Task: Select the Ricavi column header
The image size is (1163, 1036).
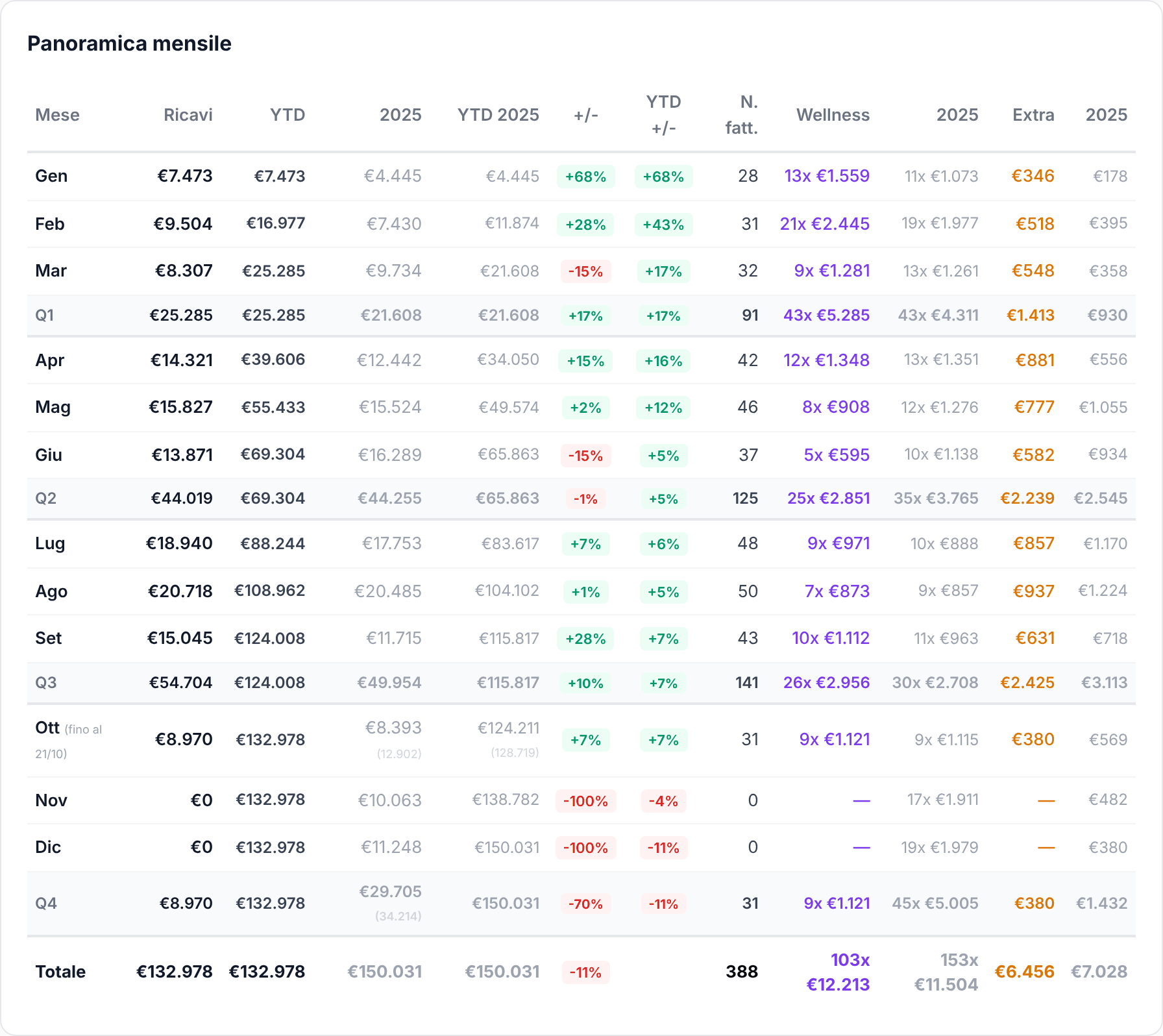Action: 188,115
